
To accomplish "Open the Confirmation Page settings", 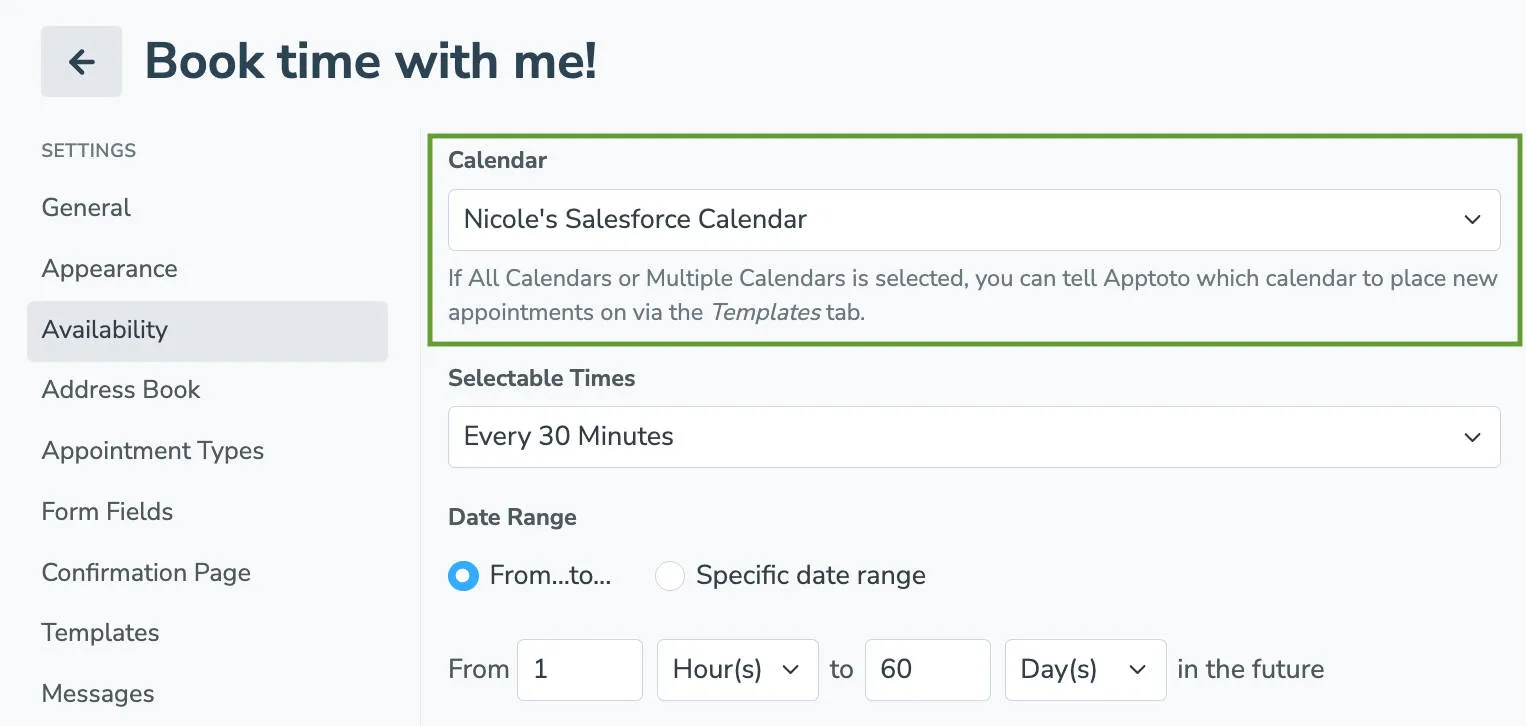I will 145,572.
